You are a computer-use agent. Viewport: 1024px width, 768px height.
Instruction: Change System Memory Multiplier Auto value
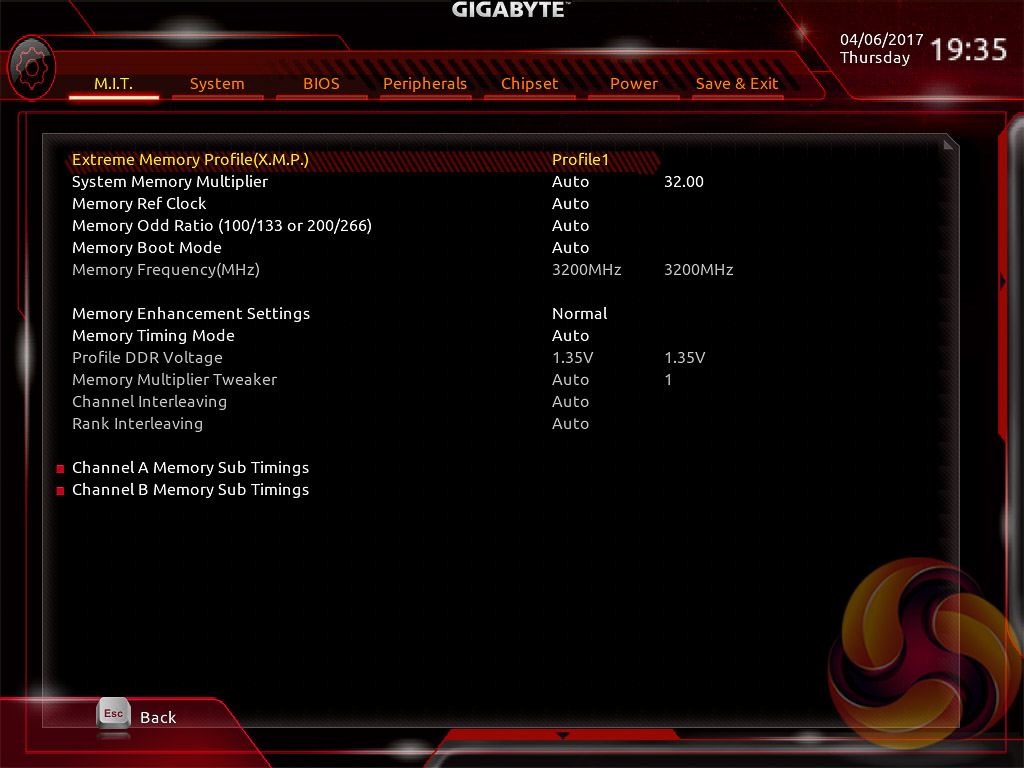coord(570,182)
